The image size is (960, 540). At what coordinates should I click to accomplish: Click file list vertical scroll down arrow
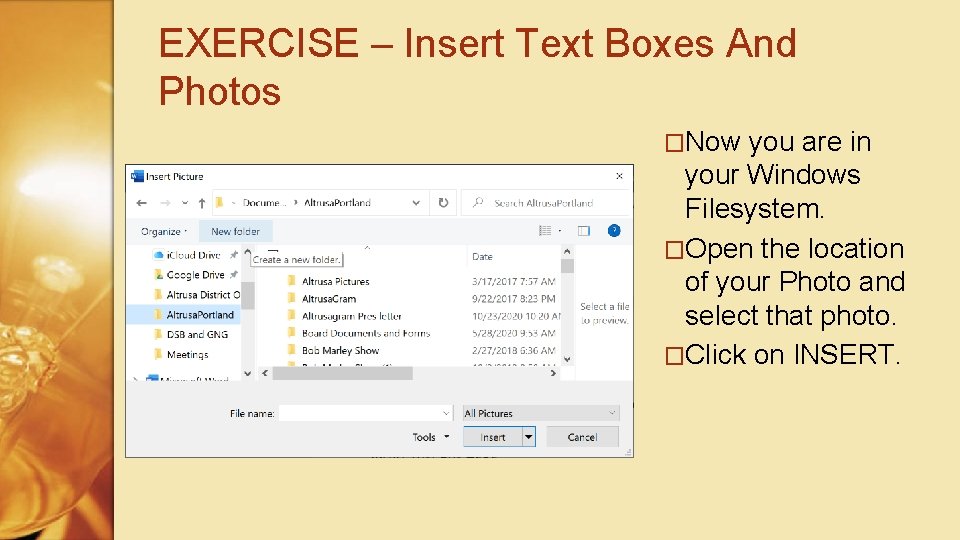[x=567, y=359]
